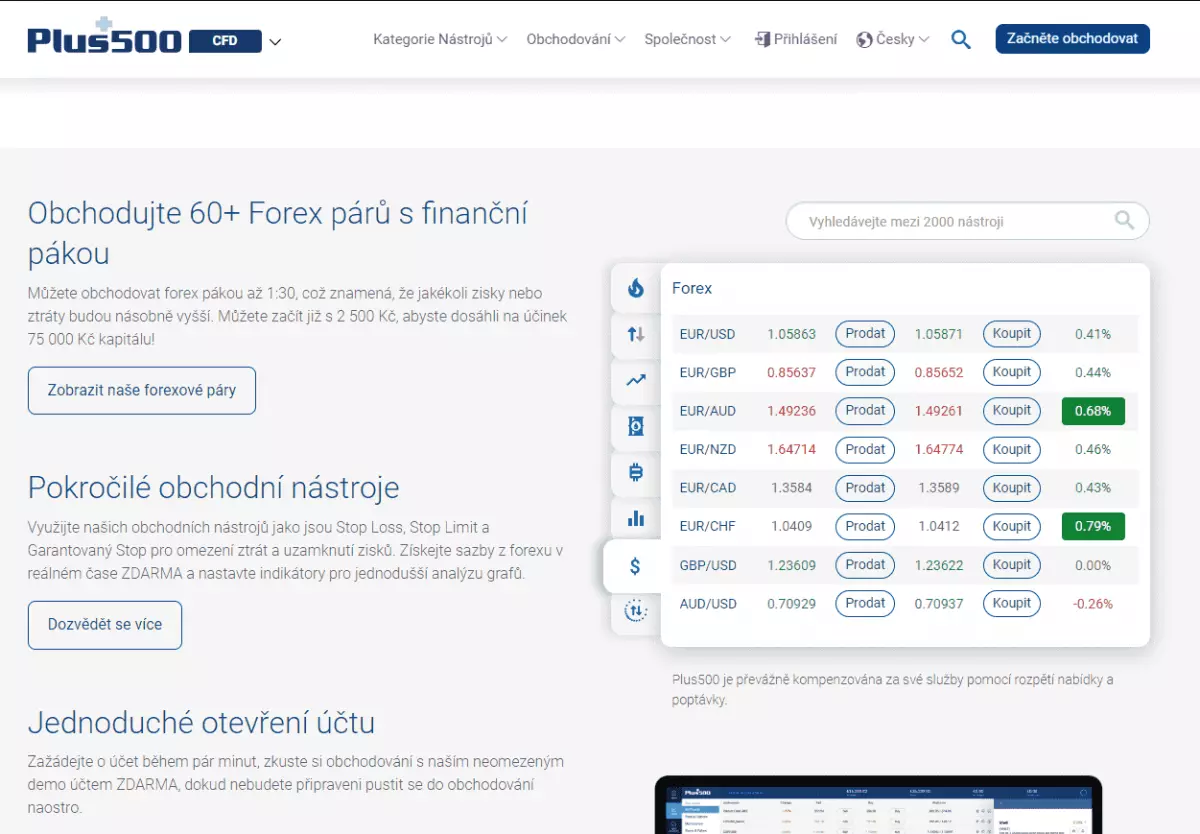
Task: Click Prodat for EUR/NZD
Action: (x=865, y=450)
